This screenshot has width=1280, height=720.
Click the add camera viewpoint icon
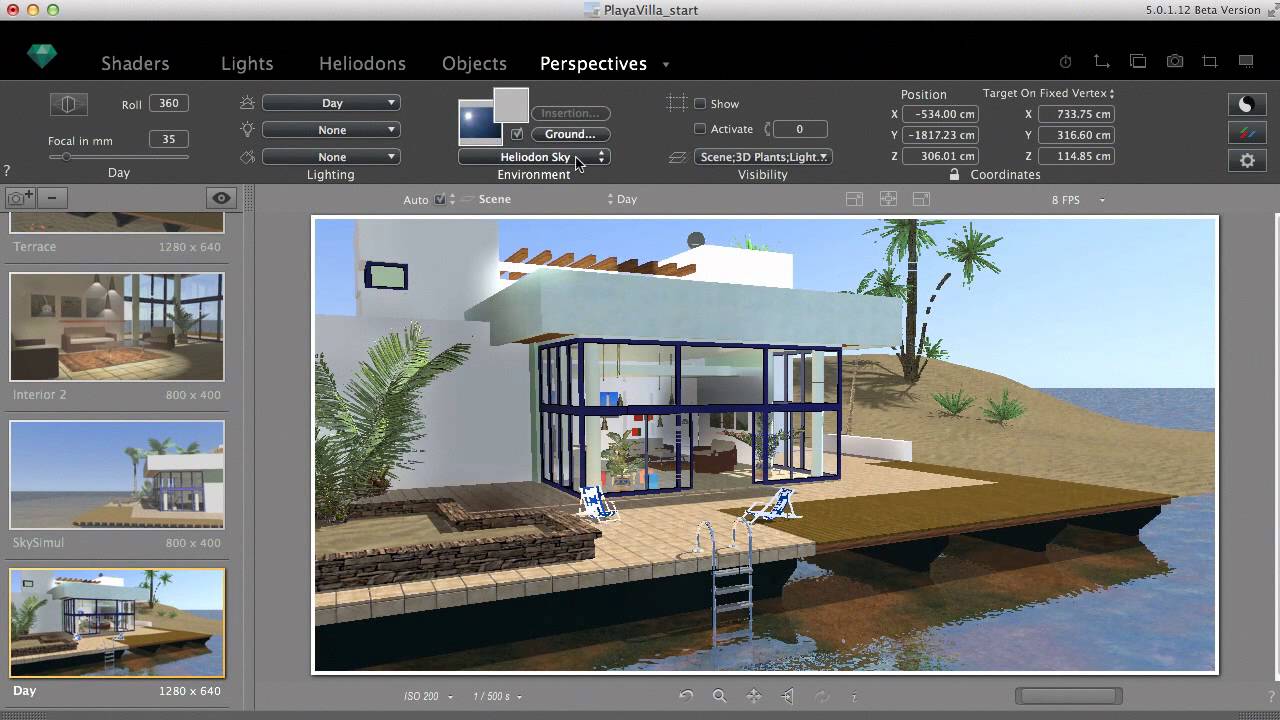20,198
